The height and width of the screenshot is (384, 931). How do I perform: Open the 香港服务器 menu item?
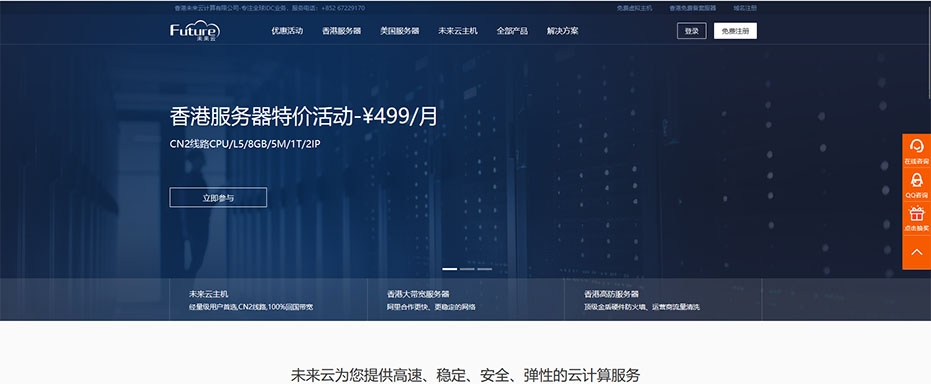click(341, 31)
